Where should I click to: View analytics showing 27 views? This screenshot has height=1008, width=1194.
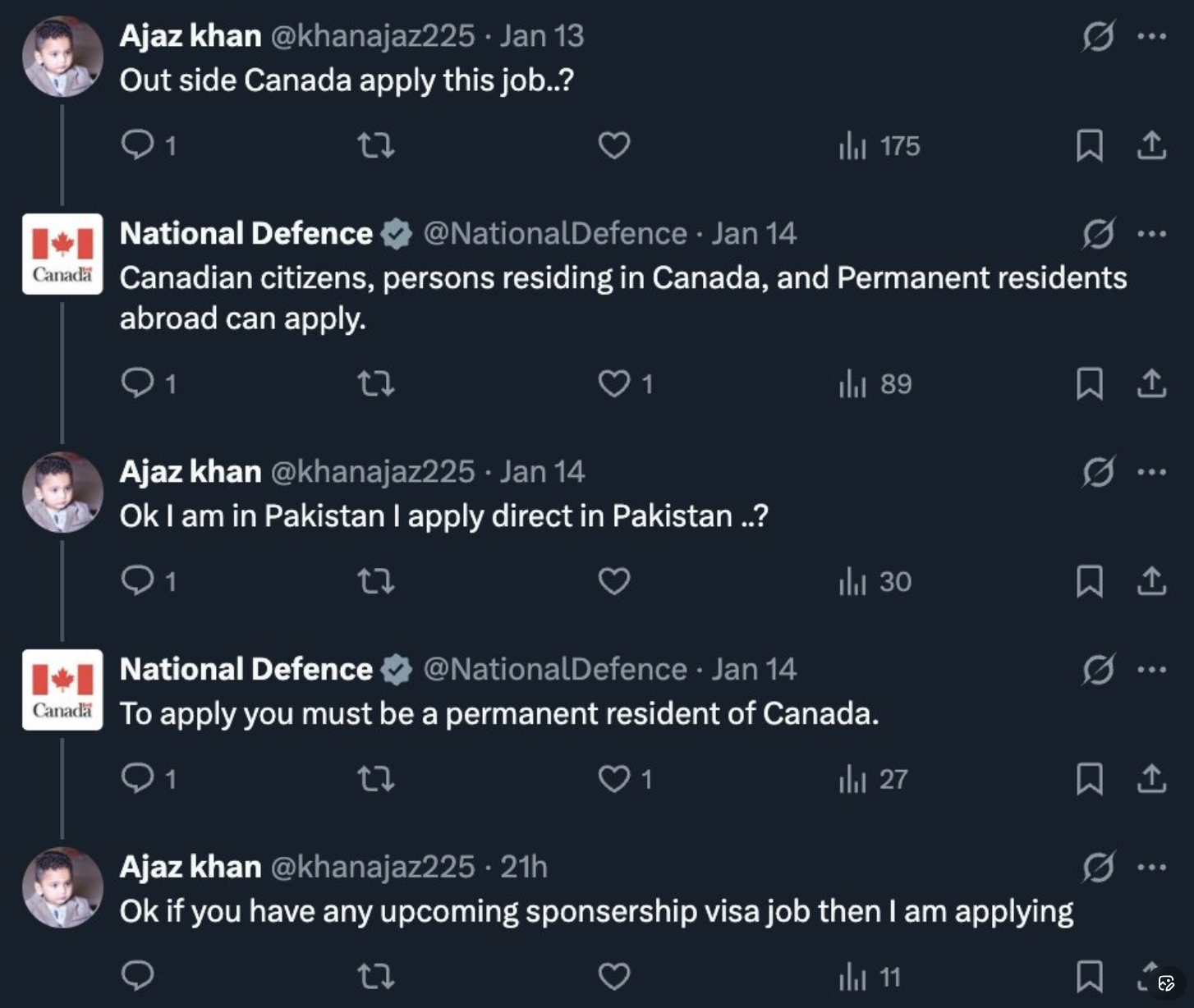(x=873, y=779)
